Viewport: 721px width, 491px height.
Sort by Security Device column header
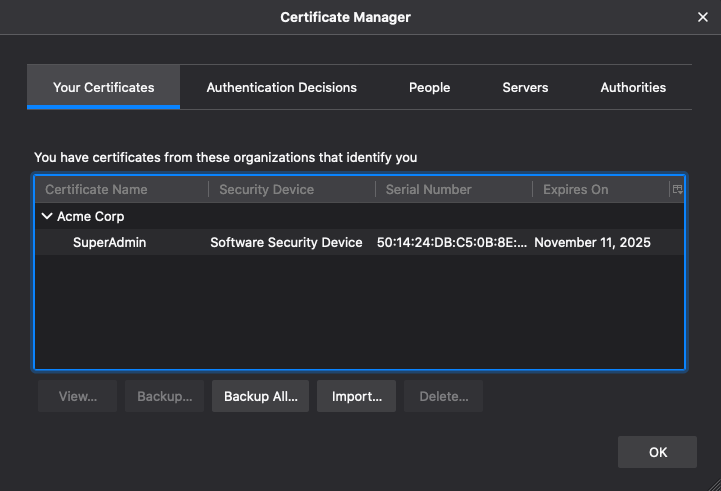tap(266, 189)
